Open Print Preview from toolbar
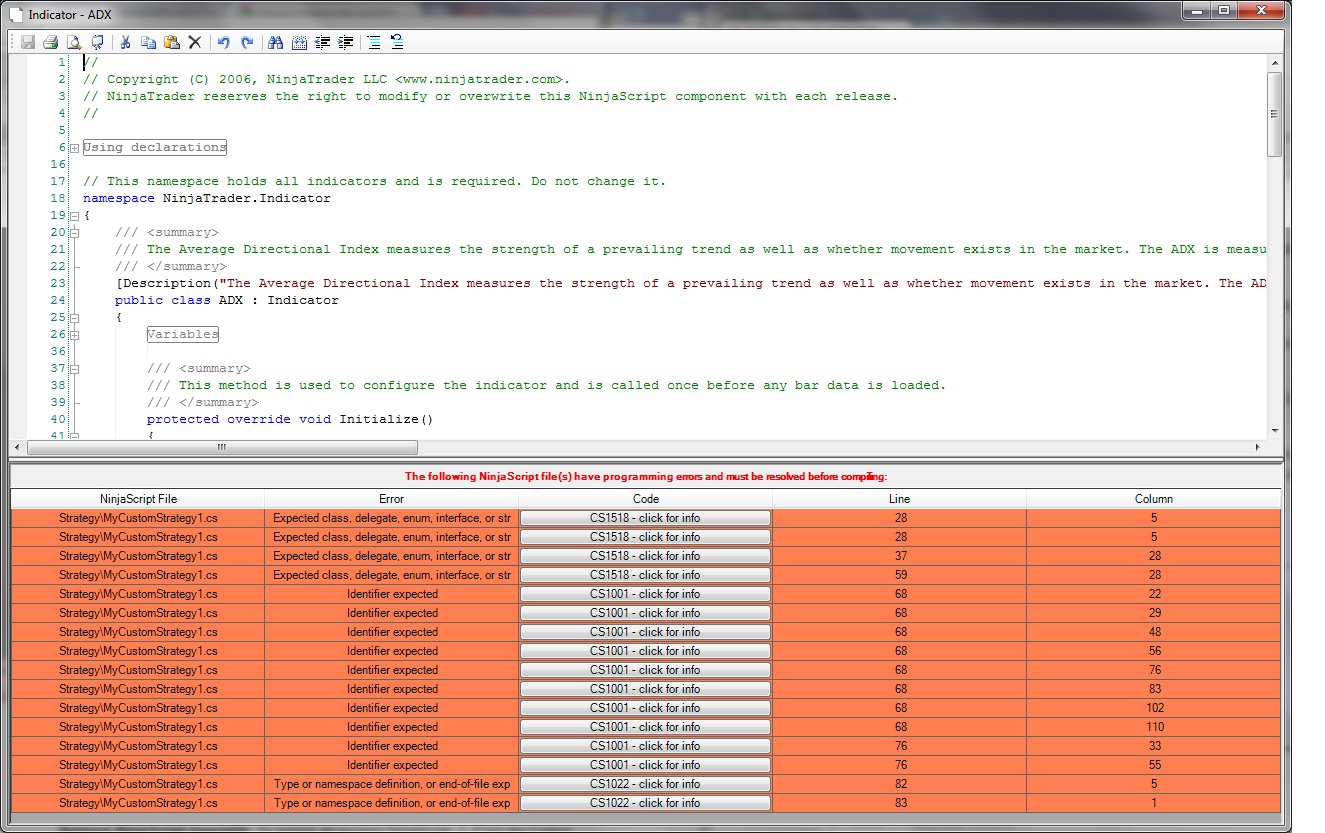The image size is (1325, 833). click(73, 42)
